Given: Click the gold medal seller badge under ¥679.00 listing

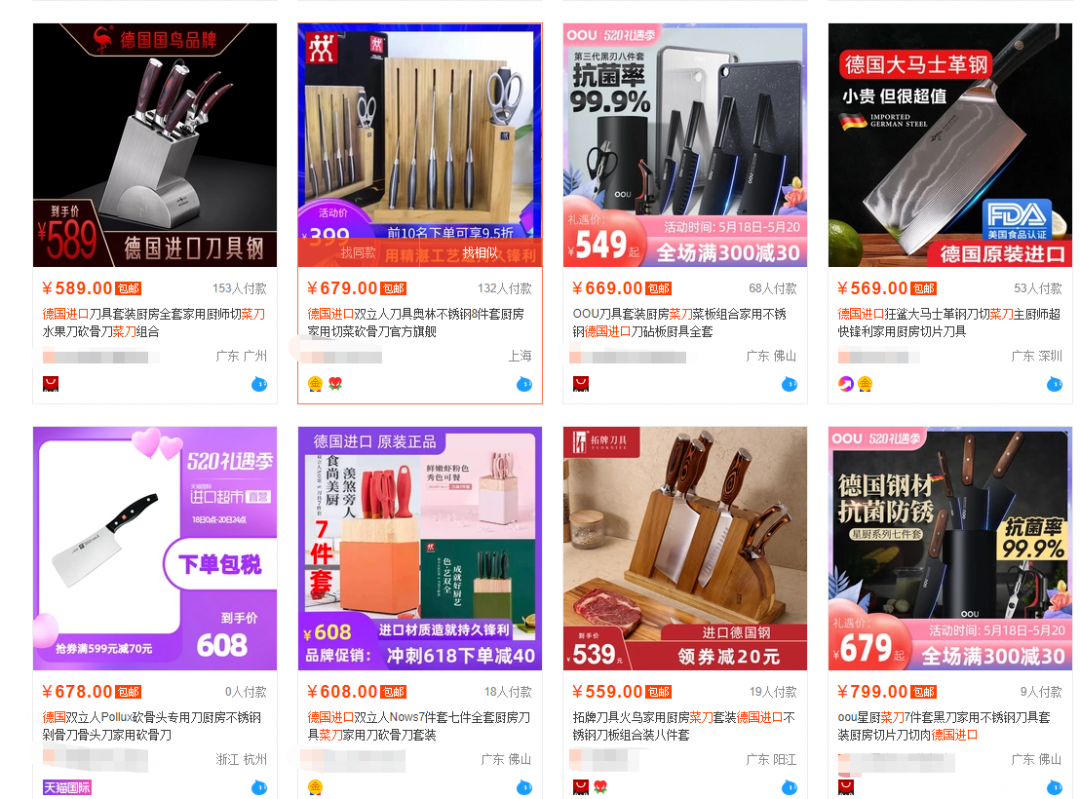Looking at the screenshot, I should pos(315,384).
